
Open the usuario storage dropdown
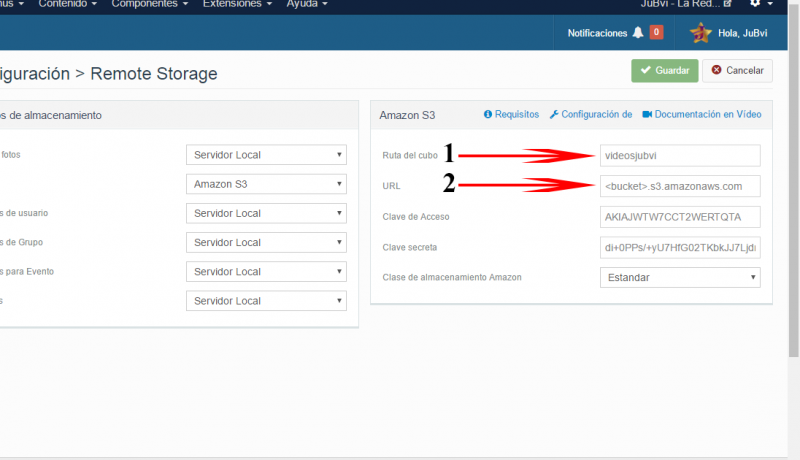(266, 213)
